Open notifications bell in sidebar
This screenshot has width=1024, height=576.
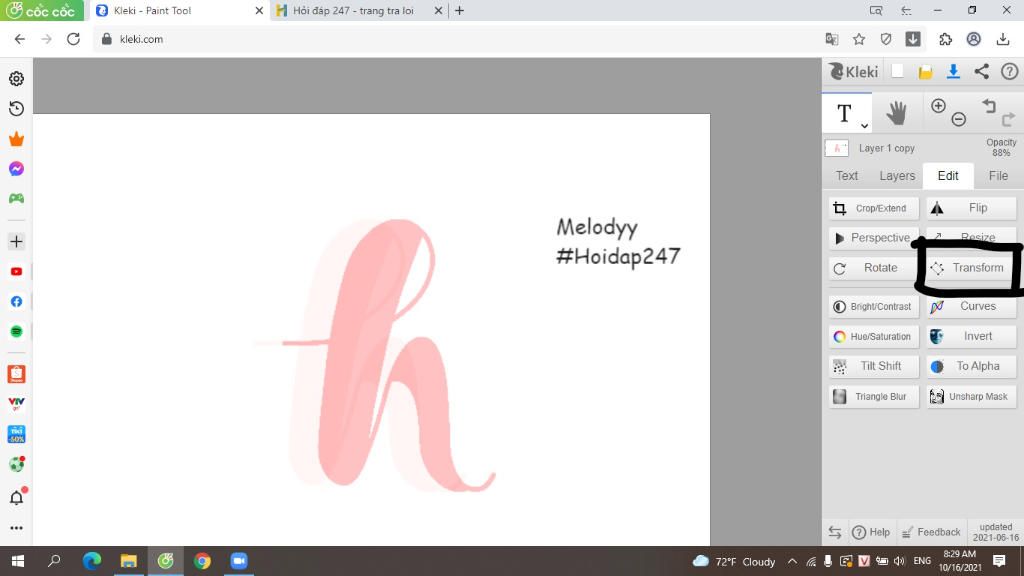[16, 498]
